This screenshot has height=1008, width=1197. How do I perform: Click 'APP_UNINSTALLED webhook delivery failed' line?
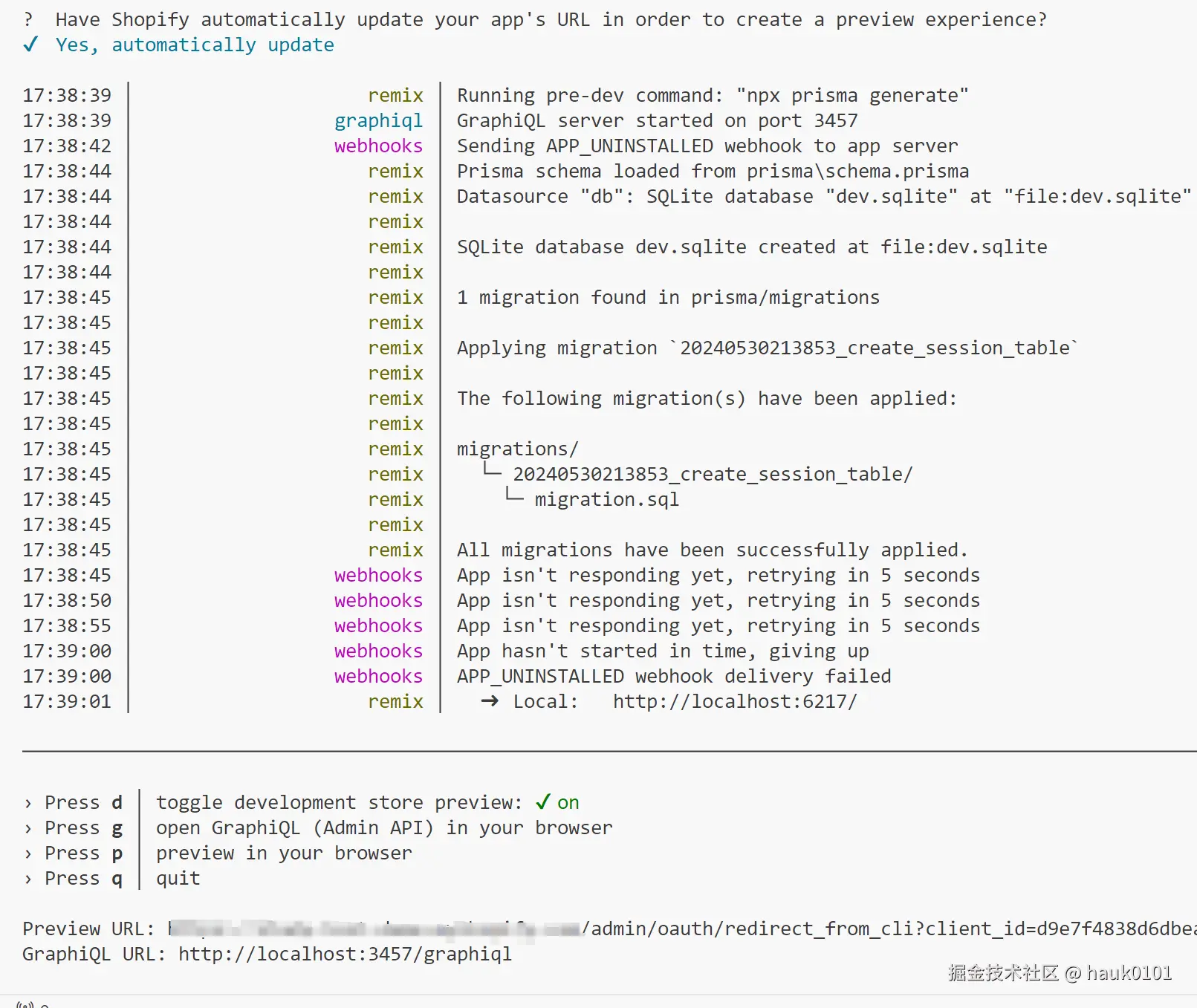674,676
